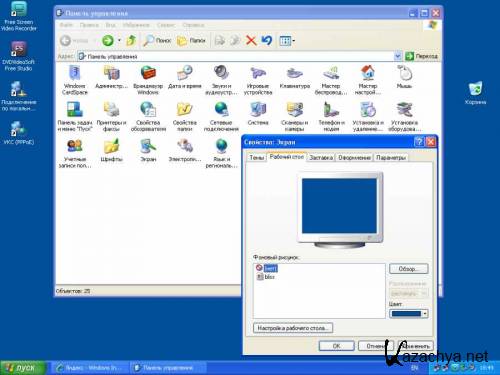The width and height of the screenshot is (500, 375).
Task: Switch to the Рабочий стол tab
Action: (x=287, y=157)
